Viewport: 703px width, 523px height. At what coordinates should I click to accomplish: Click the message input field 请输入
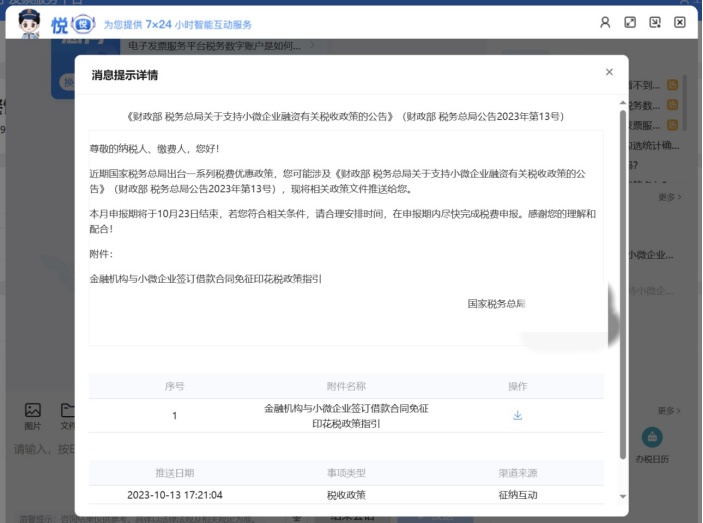point(40,450)
